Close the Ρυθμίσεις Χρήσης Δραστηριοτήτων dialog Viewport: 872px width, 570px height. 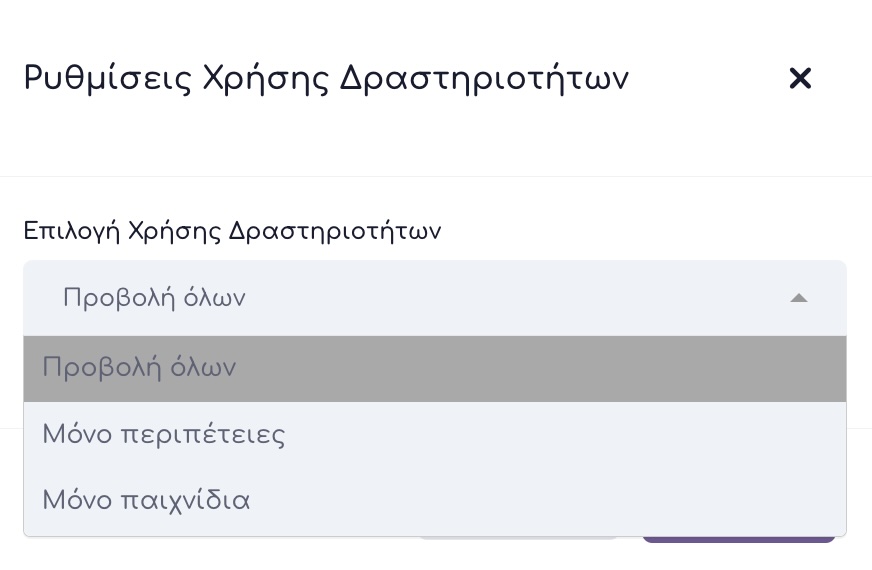pos(799,78)
